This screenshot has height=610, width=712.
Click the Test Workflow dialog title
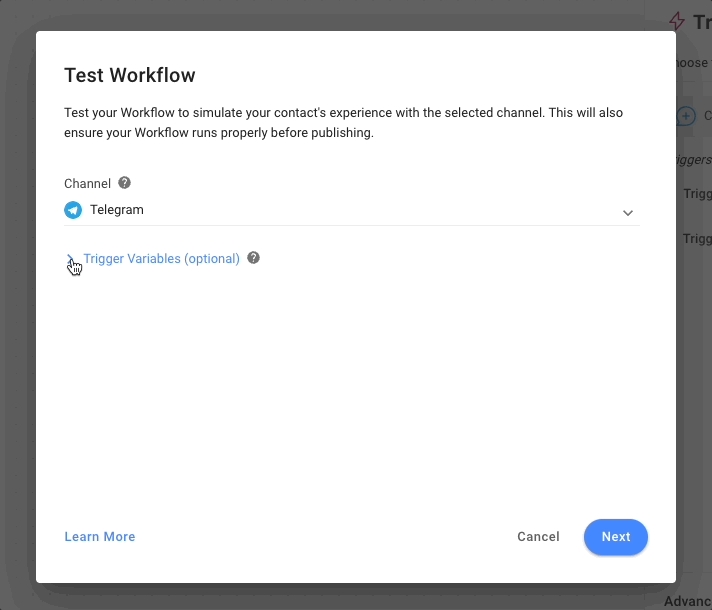(x=130, y=75)
